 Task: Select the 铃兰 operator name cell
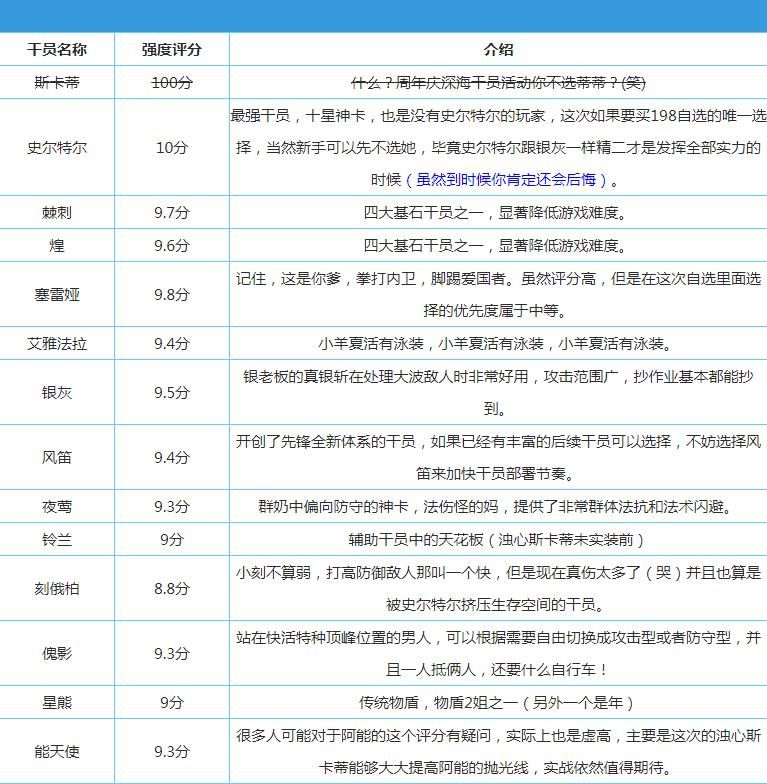[x=57, y=539]
